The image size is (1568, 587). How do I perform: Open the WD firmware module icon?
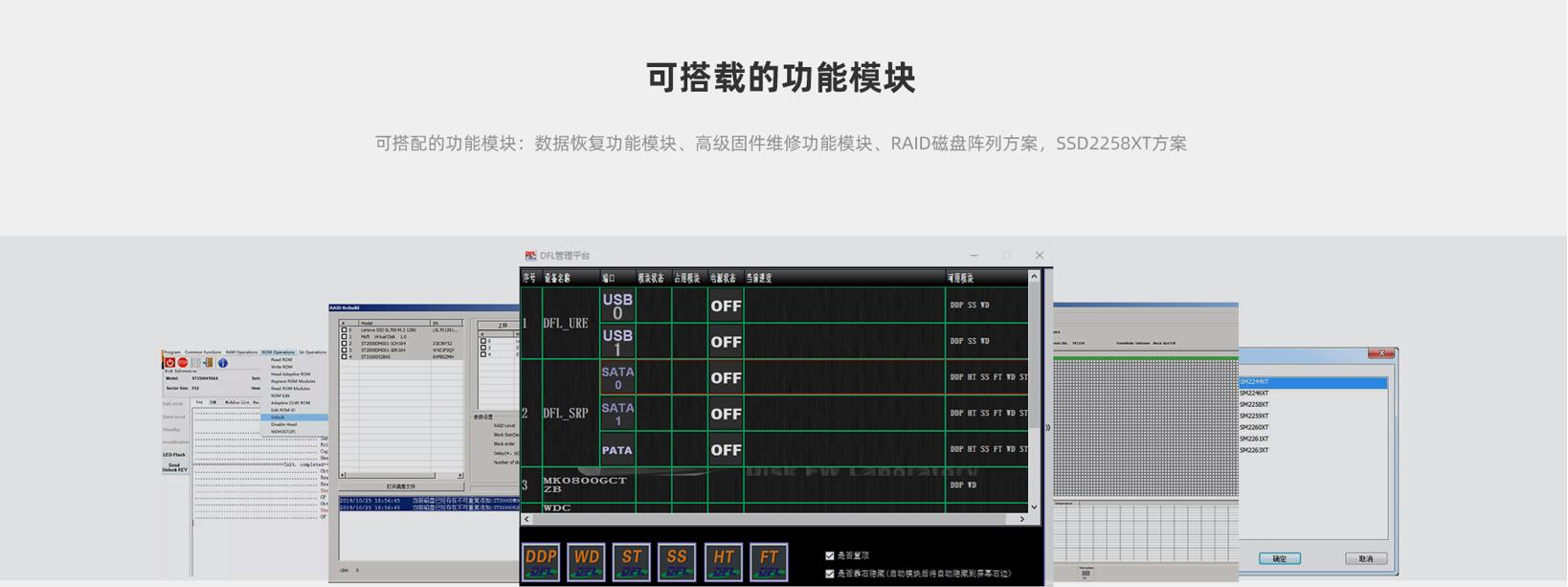[x=586, y=562]
